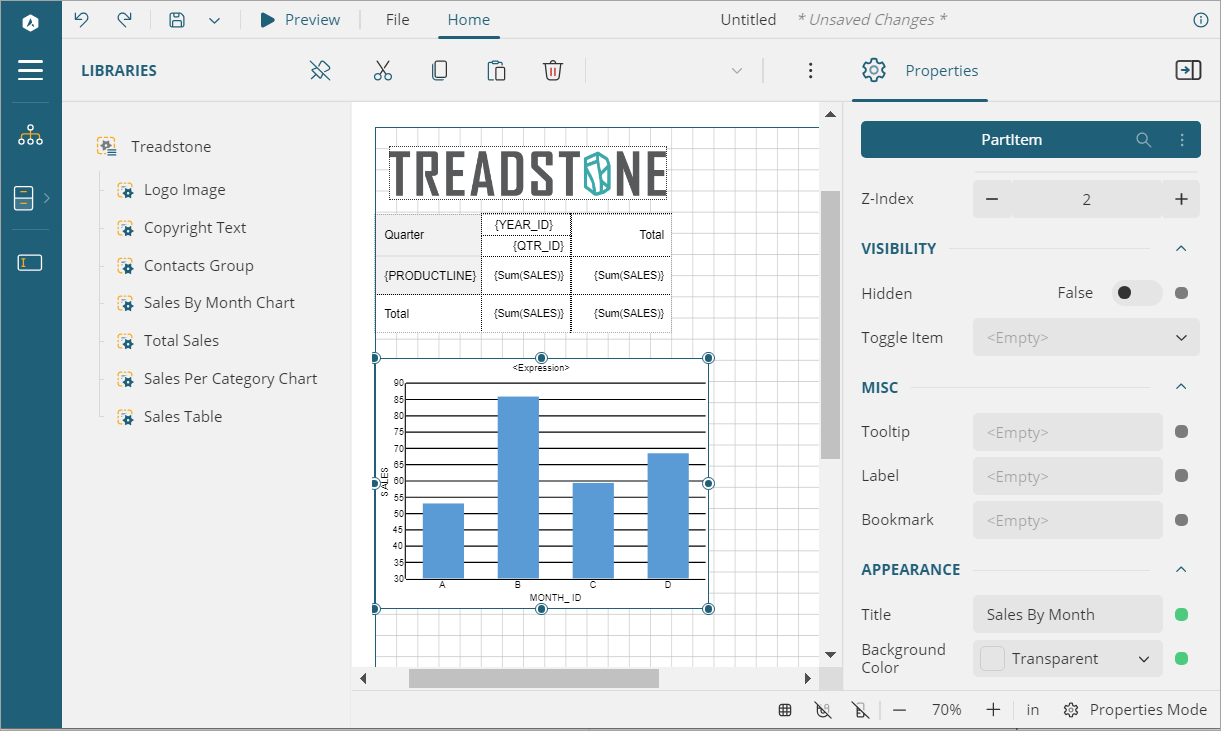Expand the Libraries sidebar chevron

click(47, 198)
